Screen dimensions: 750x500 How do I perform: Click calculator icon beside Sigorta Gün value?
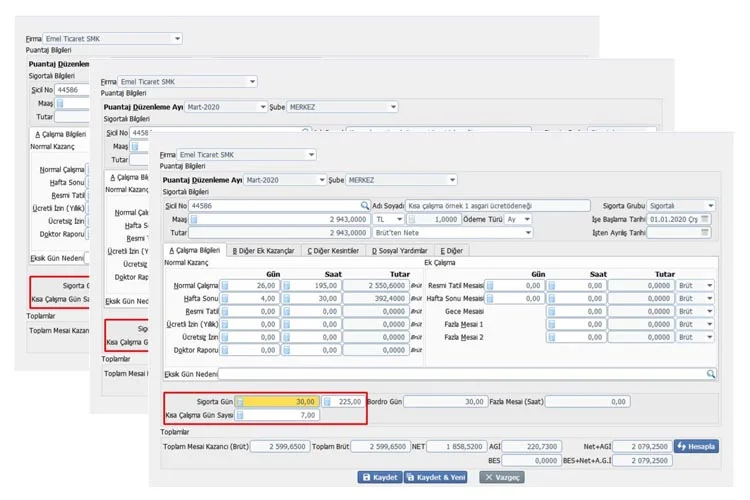pos(240,402)
